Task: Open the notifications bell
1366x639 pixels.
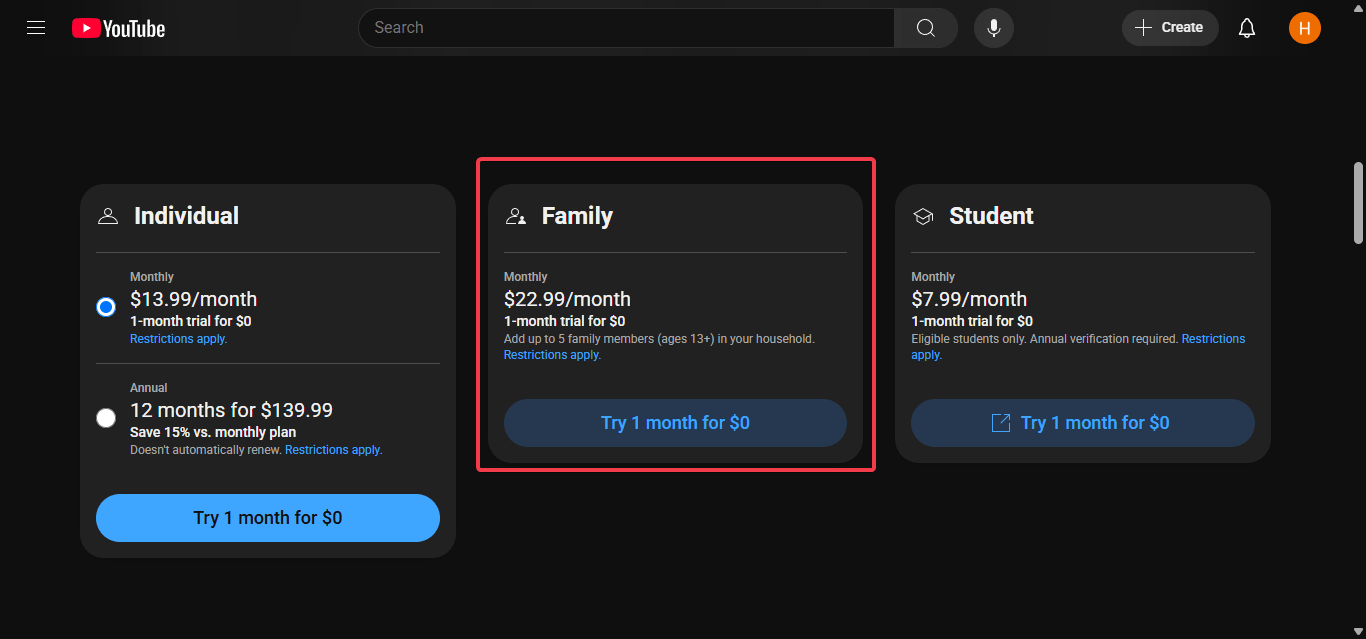Action: [x=1247, y=28]
